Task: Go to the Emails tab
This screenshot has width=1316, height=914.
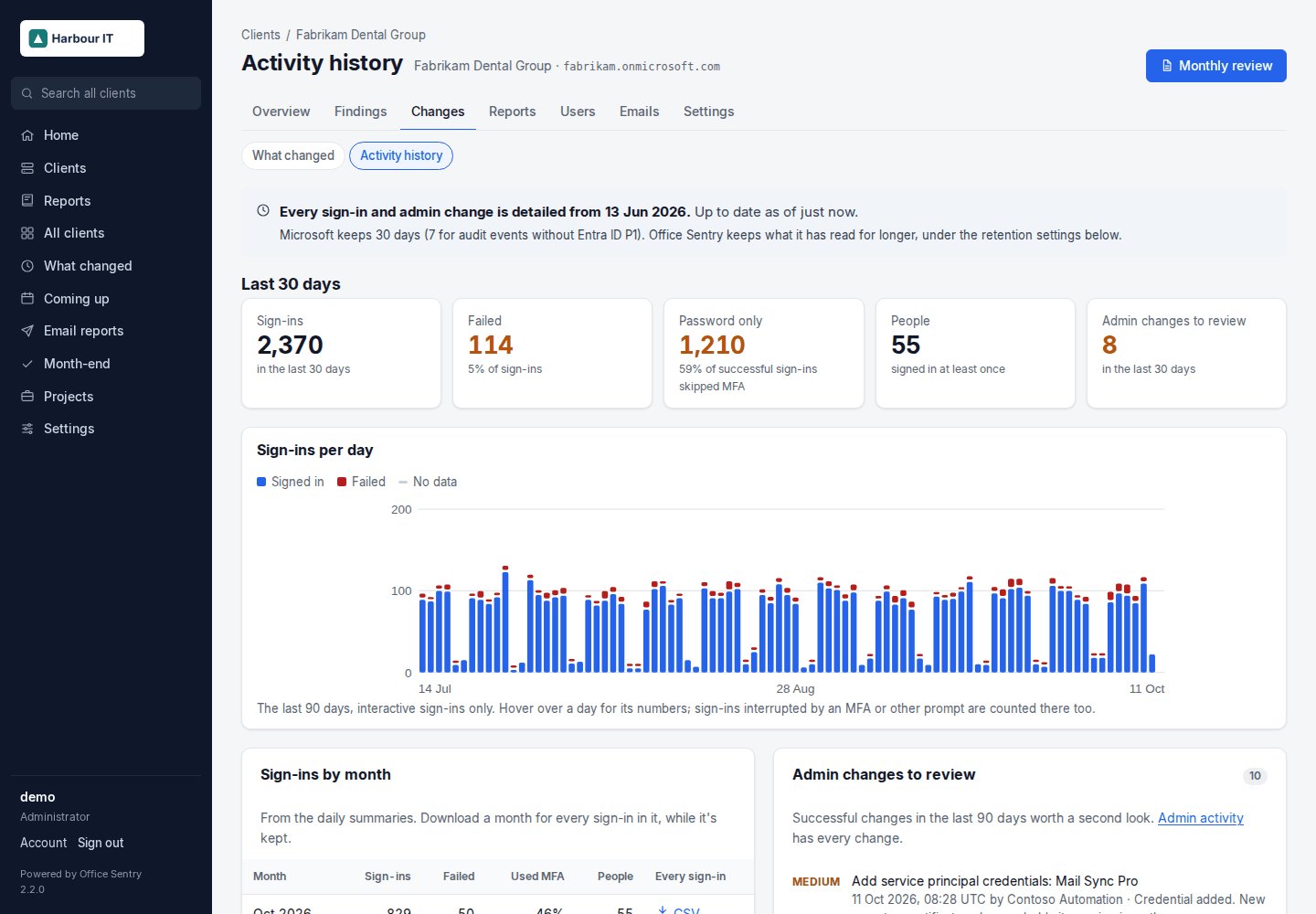Action: (639, 112)
